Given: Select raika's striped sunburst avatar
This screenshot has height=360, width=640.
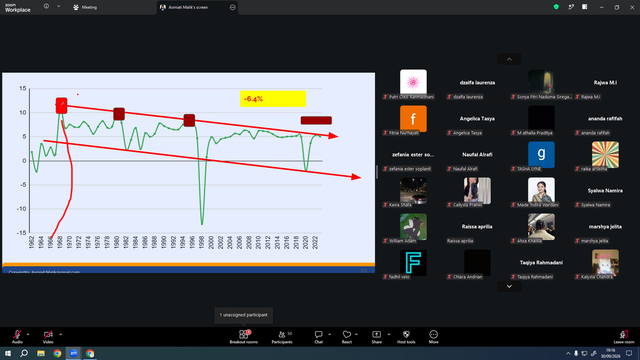Looking at the screenshot, I should click(605, 154).
